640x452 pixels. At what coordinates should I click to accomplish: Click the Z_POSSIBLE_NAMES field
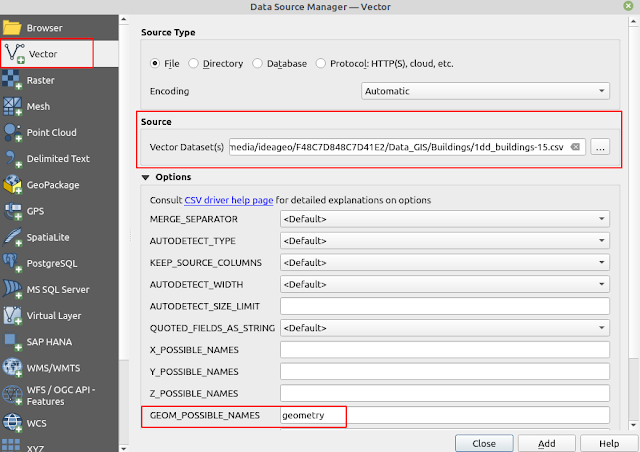coord(445,393)
